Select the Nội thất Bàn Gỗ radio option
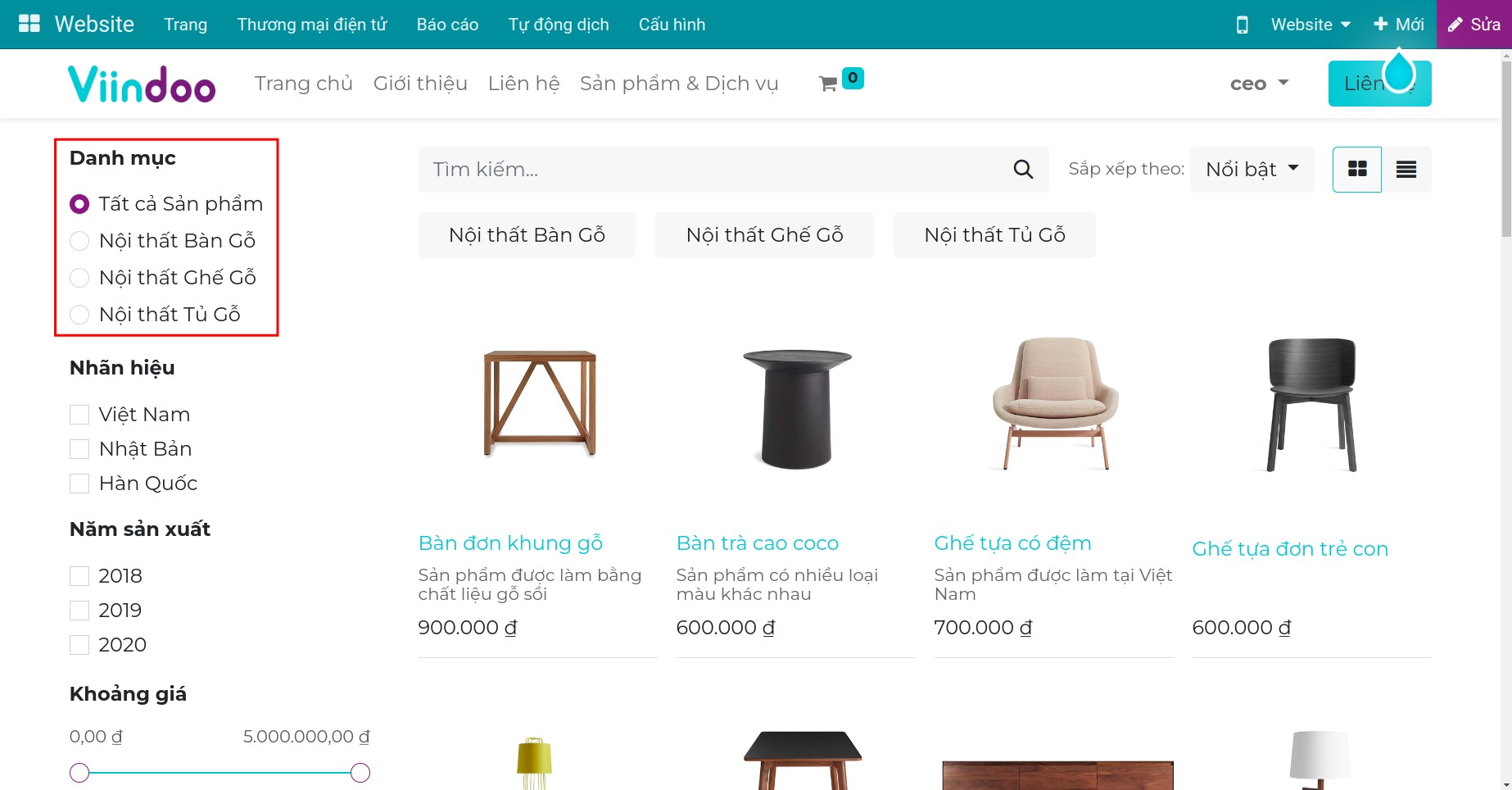 79,241
